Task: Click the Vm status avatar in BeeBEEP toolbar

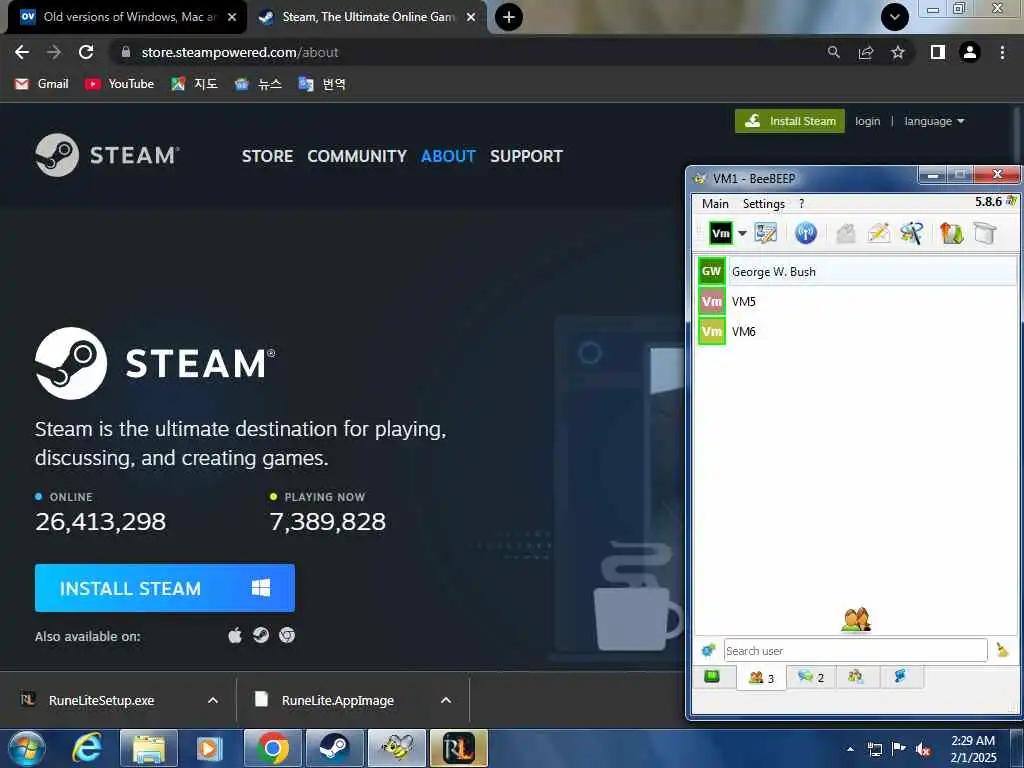Action: 720,233
